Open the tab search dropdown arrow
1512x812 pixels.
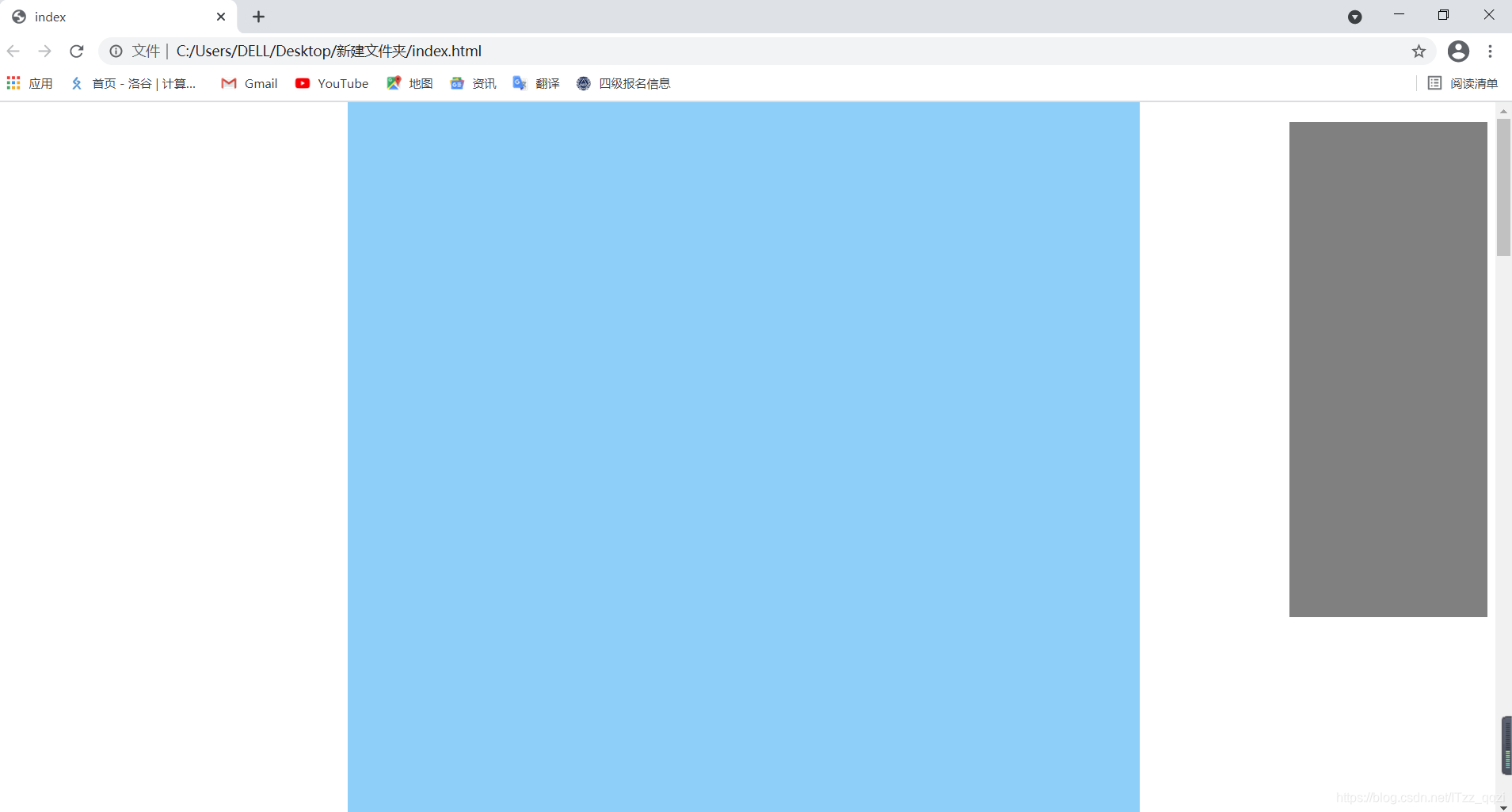click(x=1355, y=17)
